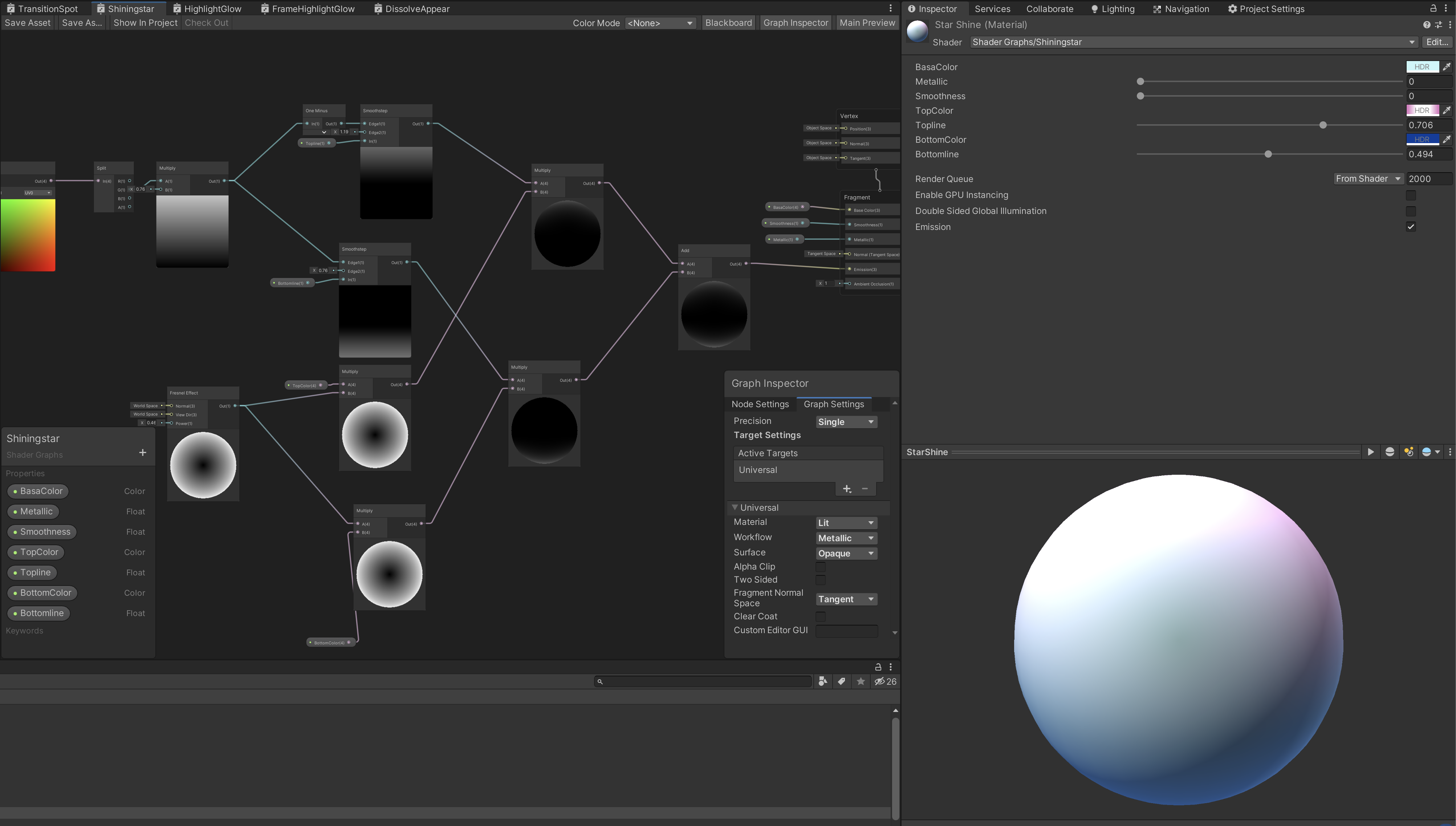Switch to the FrameHighlightGlow tab
1456x826 pixels.
click(x=308, y=8)
